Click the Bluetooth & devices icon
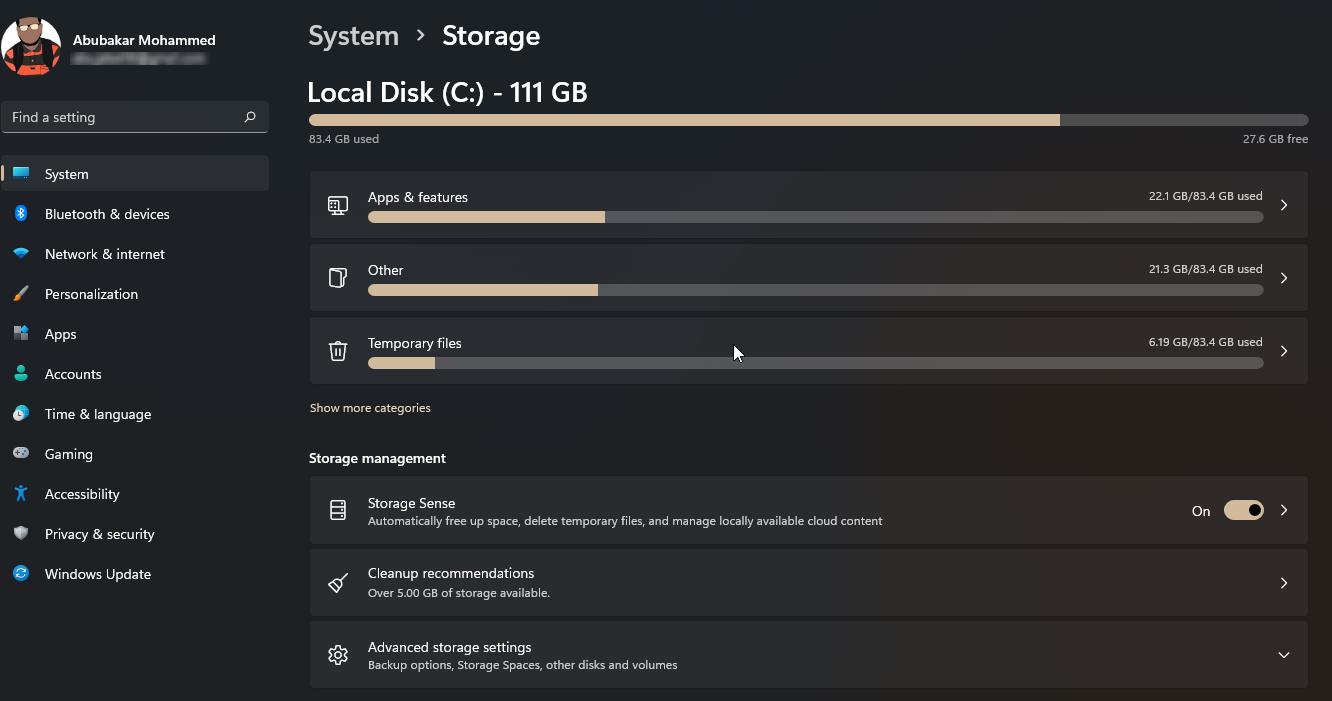Viewport: 1332px width, 701px height. pos(21,214)
